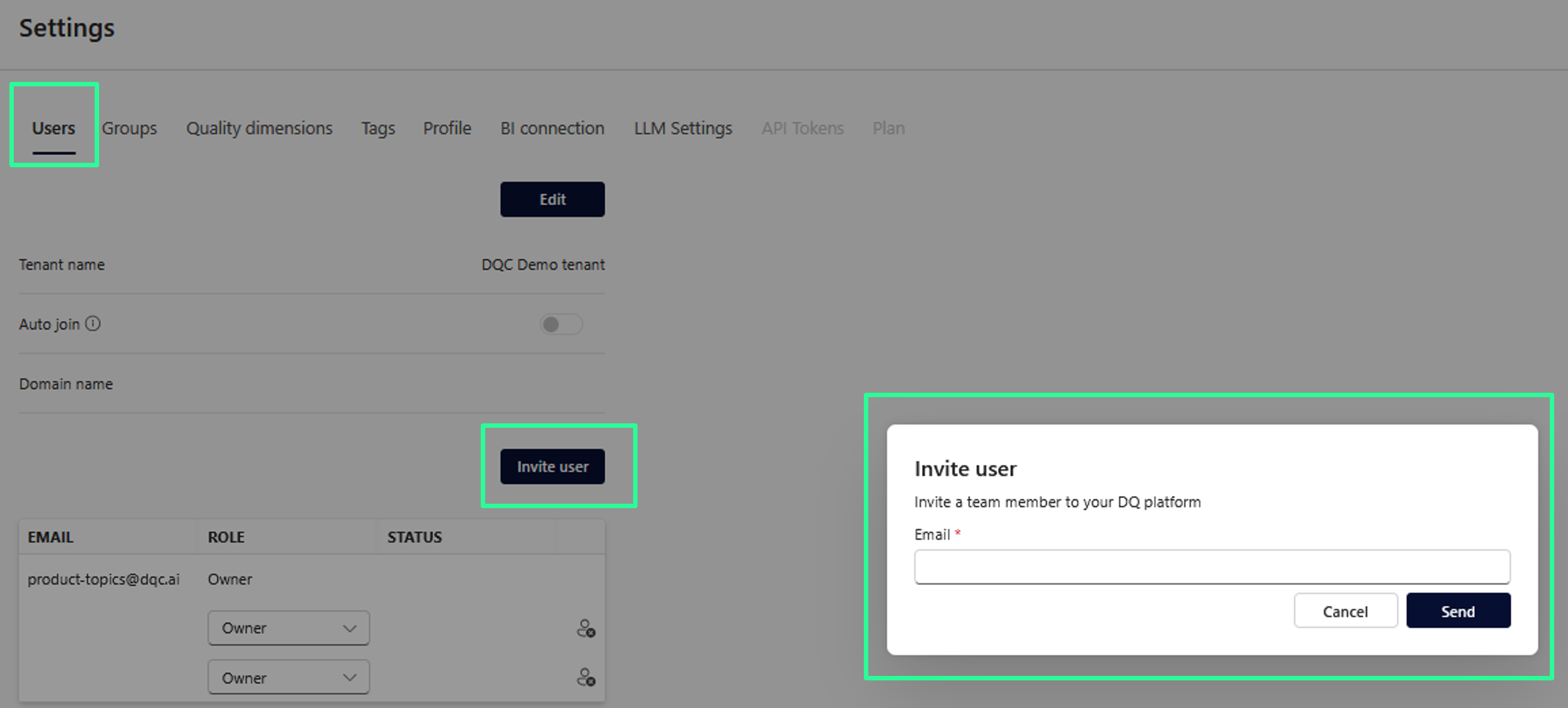The image size is (1568, 708).
Task: Switch to the LLM Settings tab
Action: (683, 129)
